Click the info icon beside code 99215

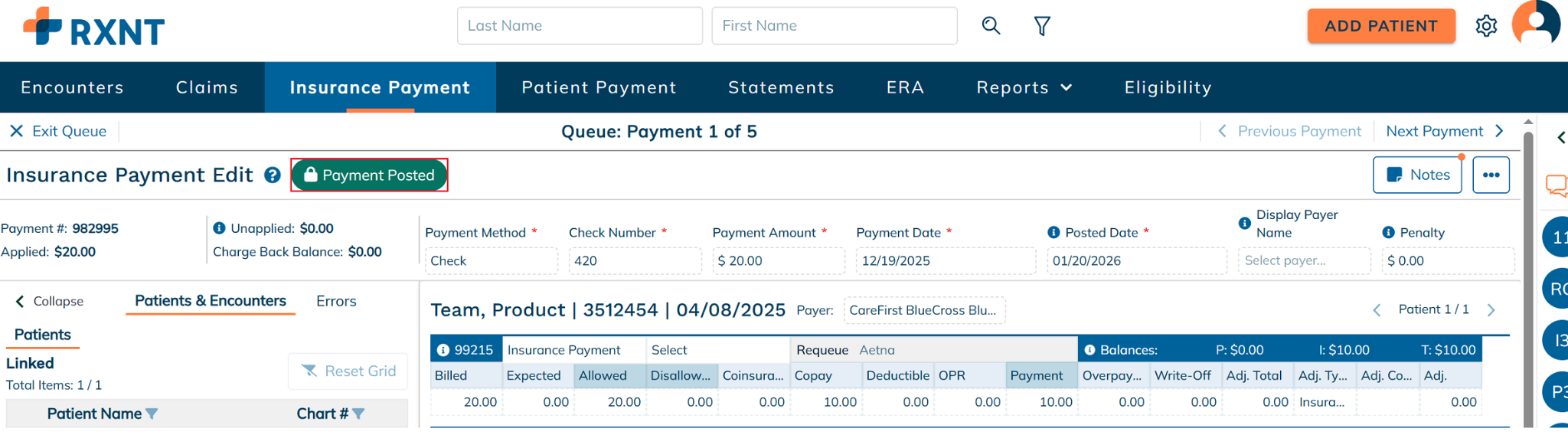(443, 350)
